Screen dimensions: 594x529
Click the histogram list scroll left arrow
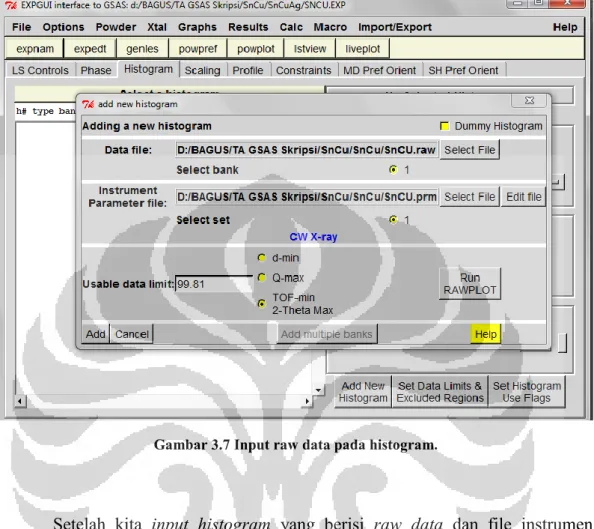pyautogui.click(x=20, y=401)
